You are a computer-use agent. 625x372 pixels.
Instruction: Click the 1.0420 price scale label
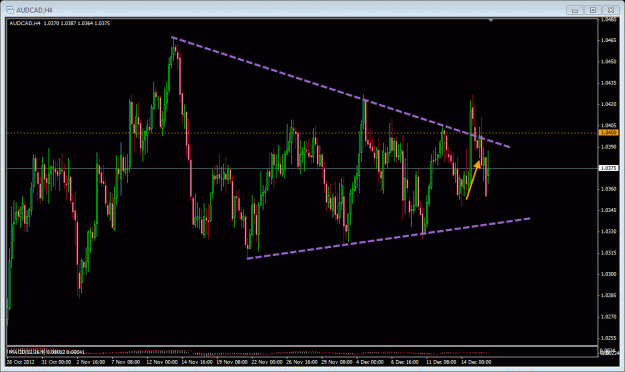(x=608, y=104)
